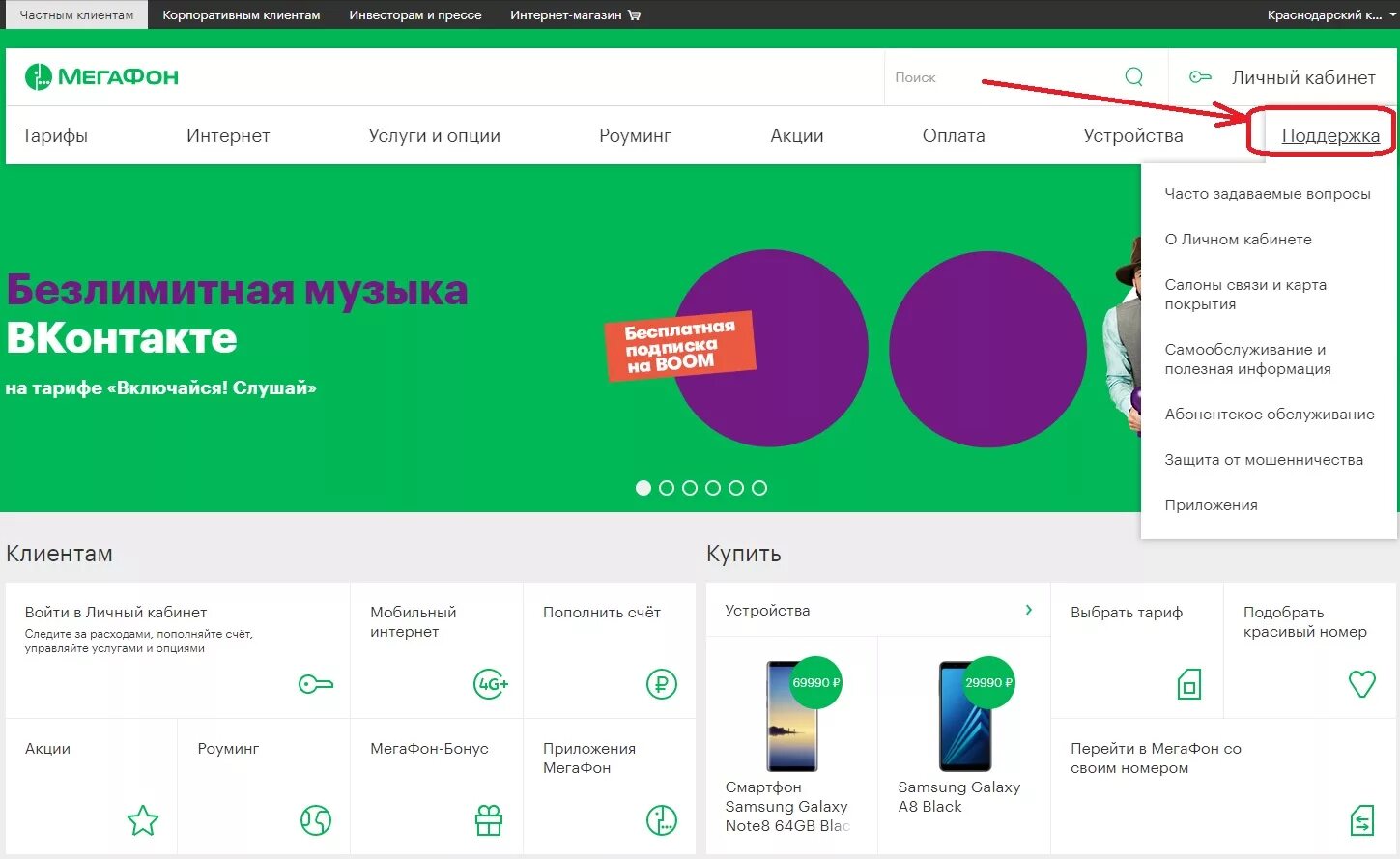The image size is (1400, 859).
Task: Click the SIM card icon in Выбрать тариф card
Action: click(x=1189, y=684)
